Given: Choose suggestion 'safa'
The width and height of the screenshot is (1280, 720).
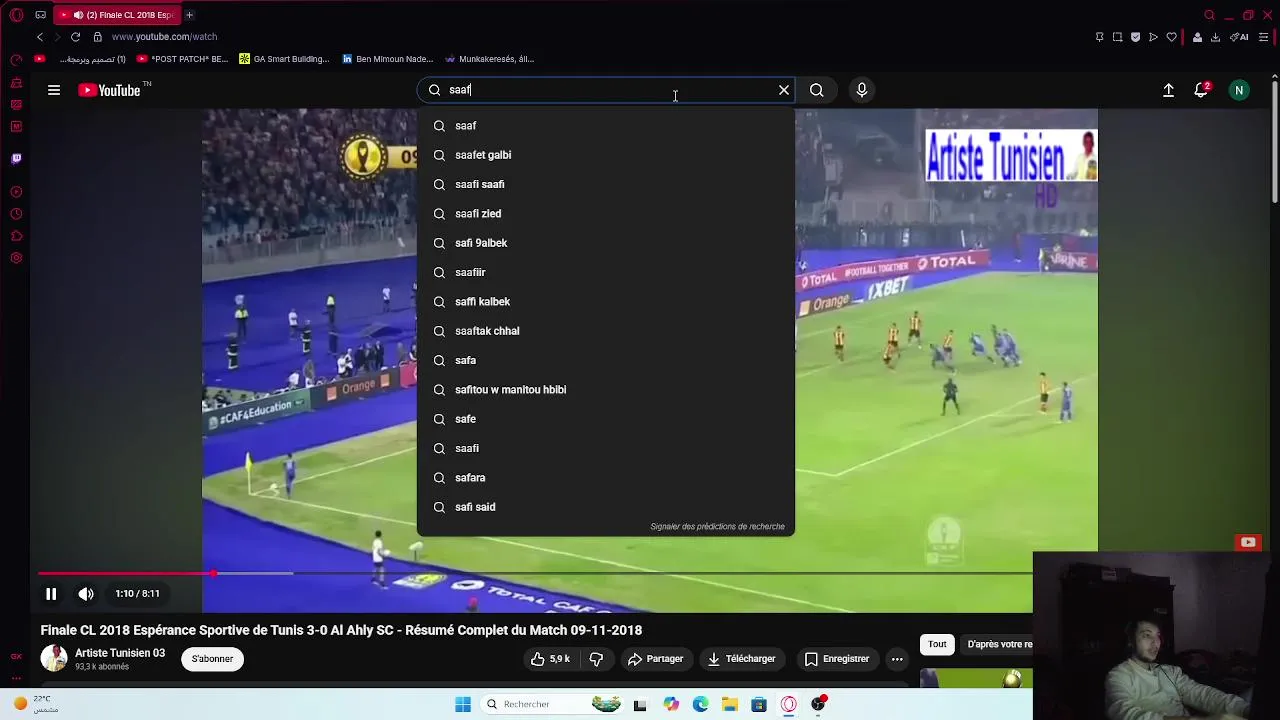Looking at the screenshot, I should click(x=606, y=360).
